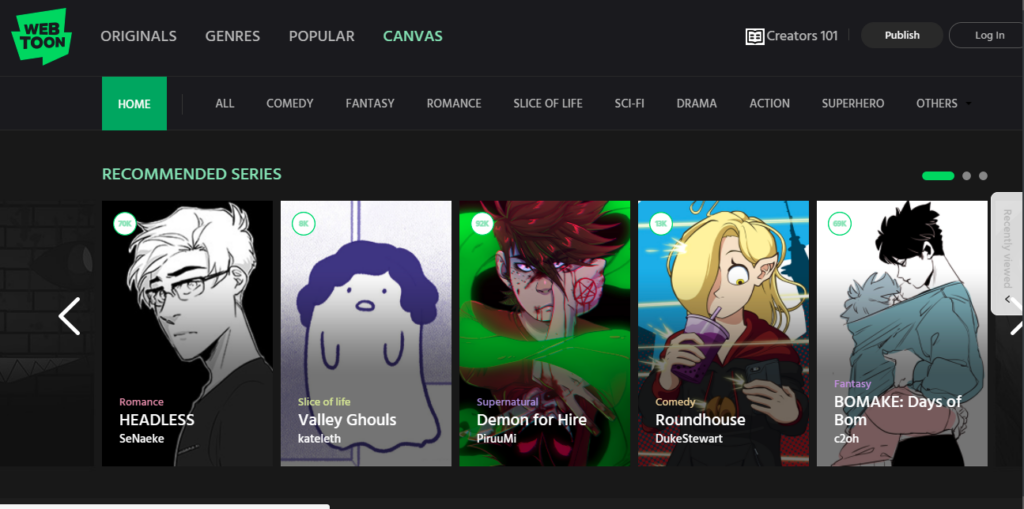Select the first carousel page indicator
The image size is (1024, 509).
point(938,176)
